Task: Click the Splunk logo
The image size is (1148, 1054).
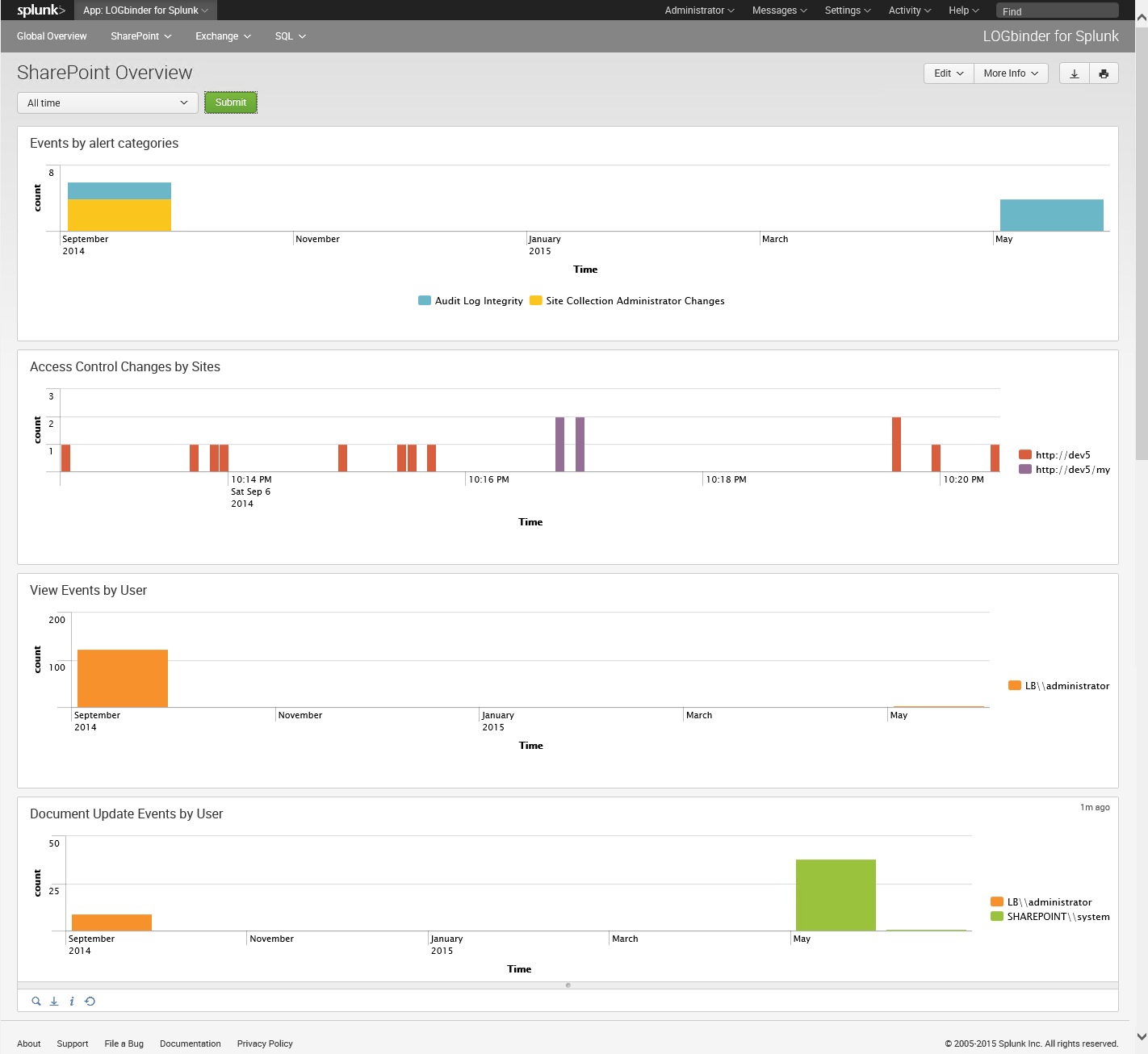Action: [x=40, y=10]
